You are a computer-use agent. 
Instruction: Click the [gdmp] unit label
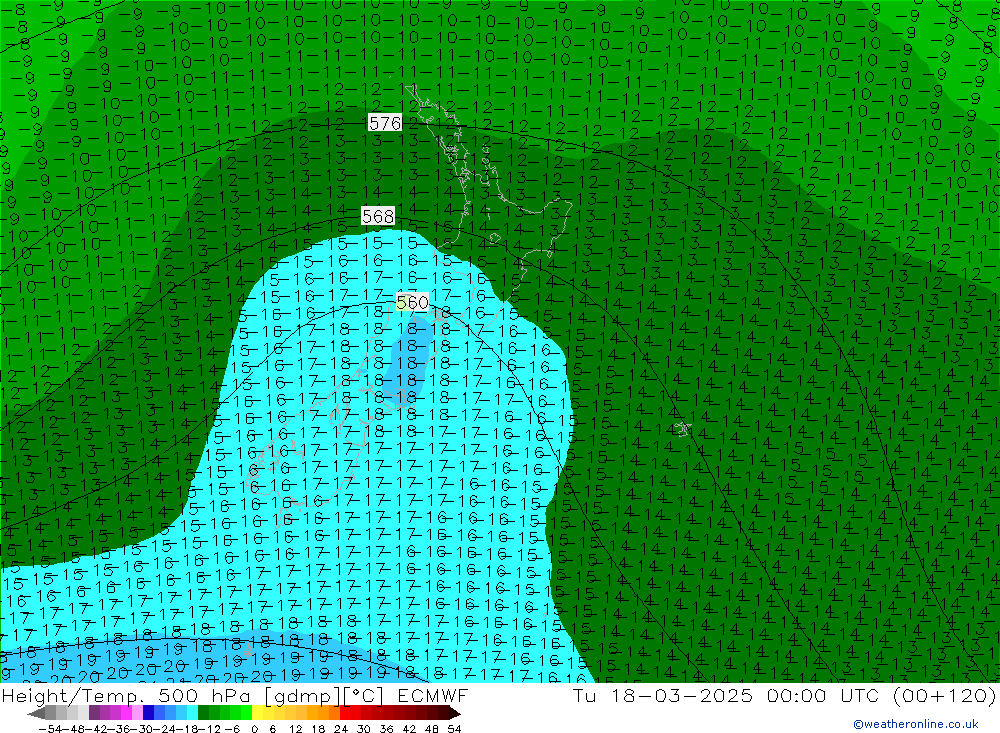tap(303, 696)
